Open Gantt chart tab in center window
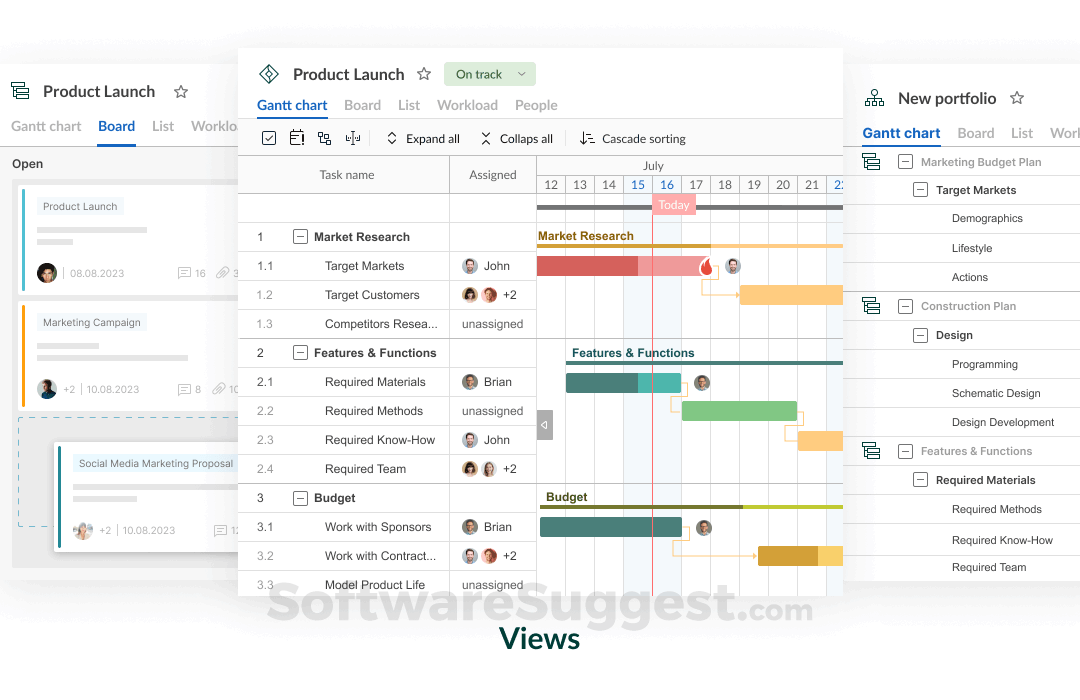Image resolution: width=1080 pixels, height=700 pixels. [292, 105]
